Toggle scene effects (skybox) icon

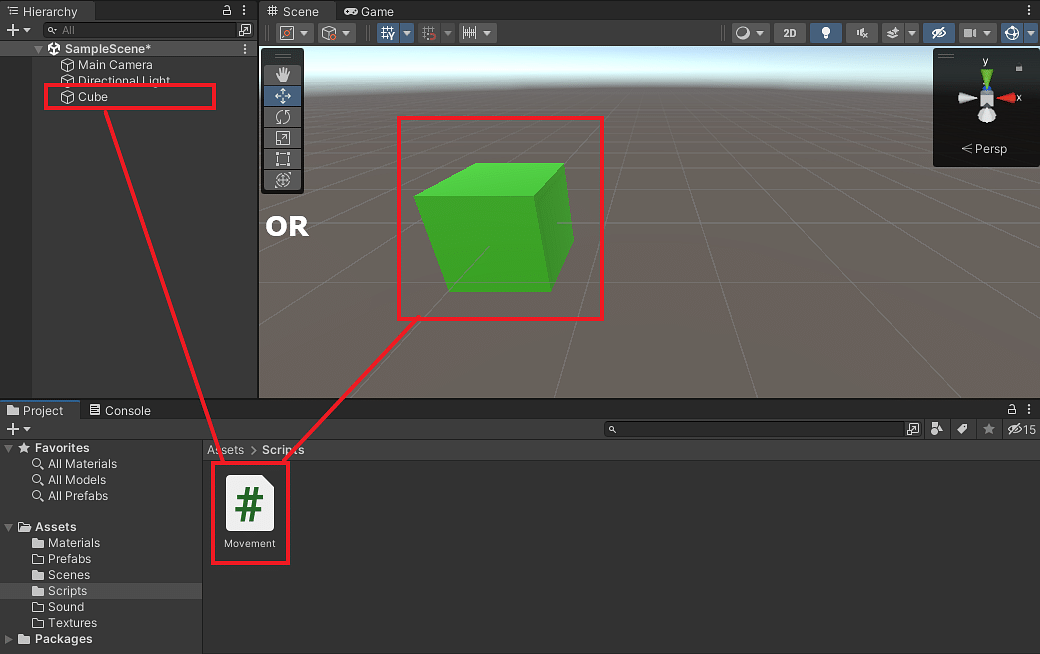(x=893, y=33)
